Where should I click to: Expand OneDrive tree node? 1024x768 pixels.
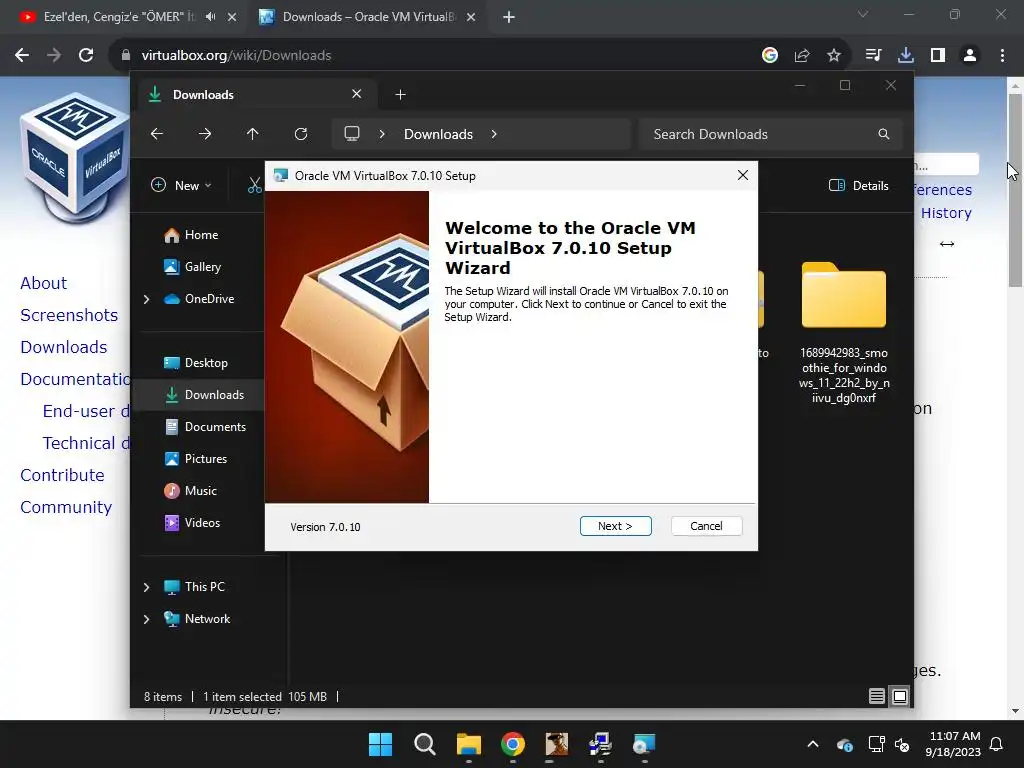coord(146,299)
